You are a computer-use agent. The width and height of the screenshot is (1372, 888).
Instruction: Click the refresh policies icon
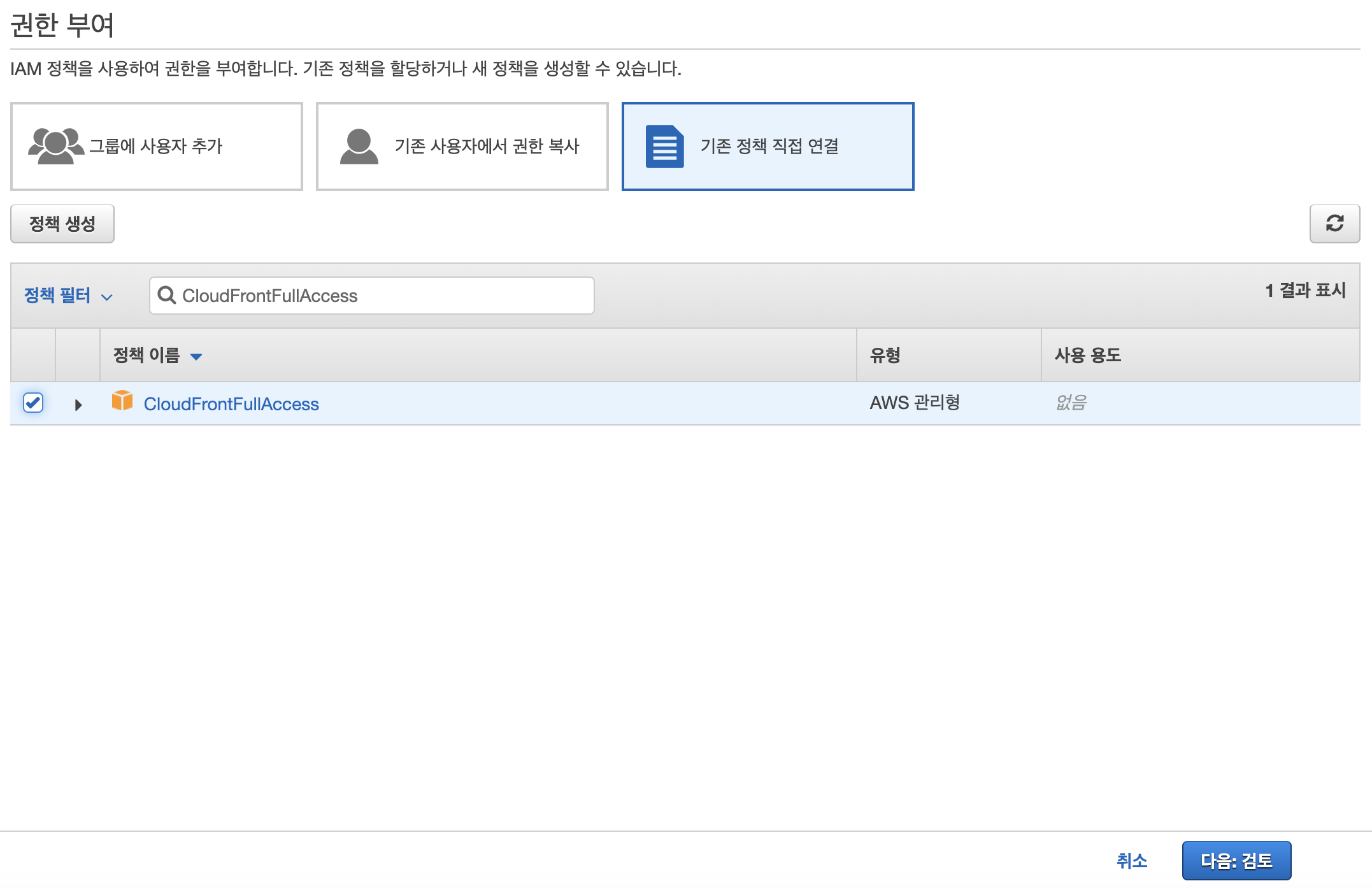(x=1335, y=224)
